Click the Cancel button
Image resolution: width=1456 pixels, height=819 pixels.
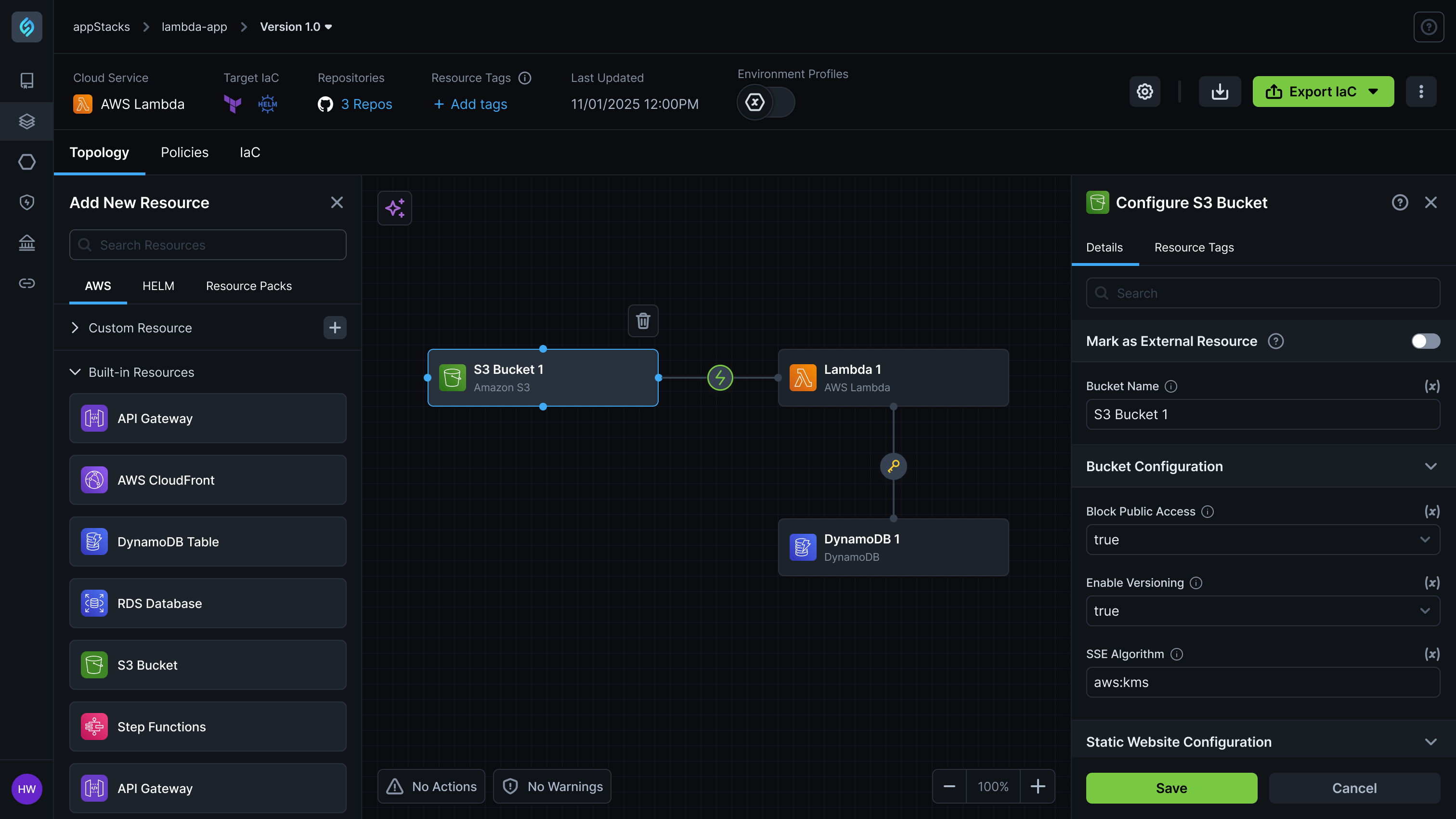(x=1354, y=788)
